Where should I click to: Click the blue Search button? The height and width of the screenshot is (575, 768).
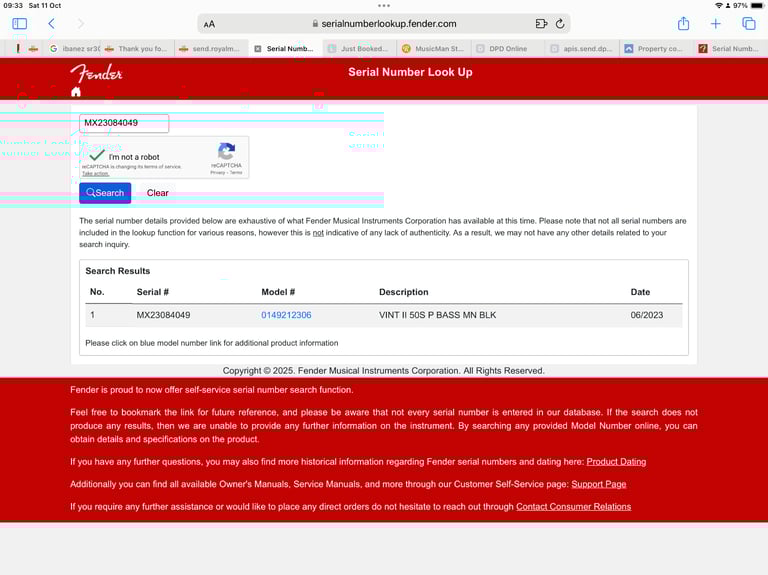click(105, 193)
